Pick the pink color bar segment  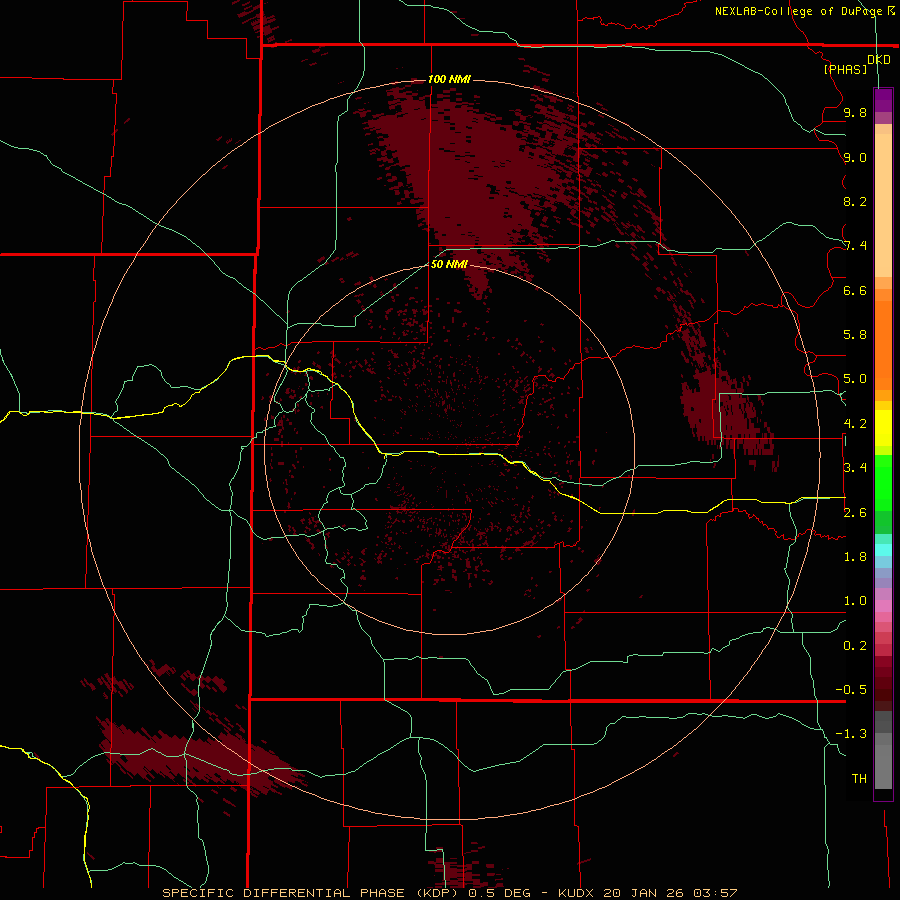tap(883, 606)
